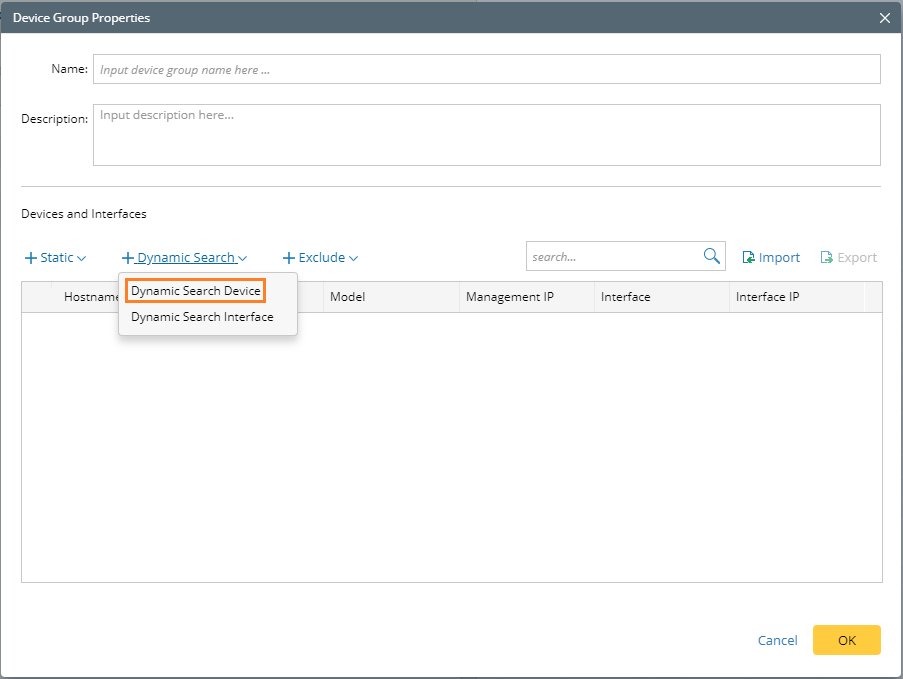Close the Device Group Properties dialog
This screenshot has height=679, width=903.
[884, 18]
